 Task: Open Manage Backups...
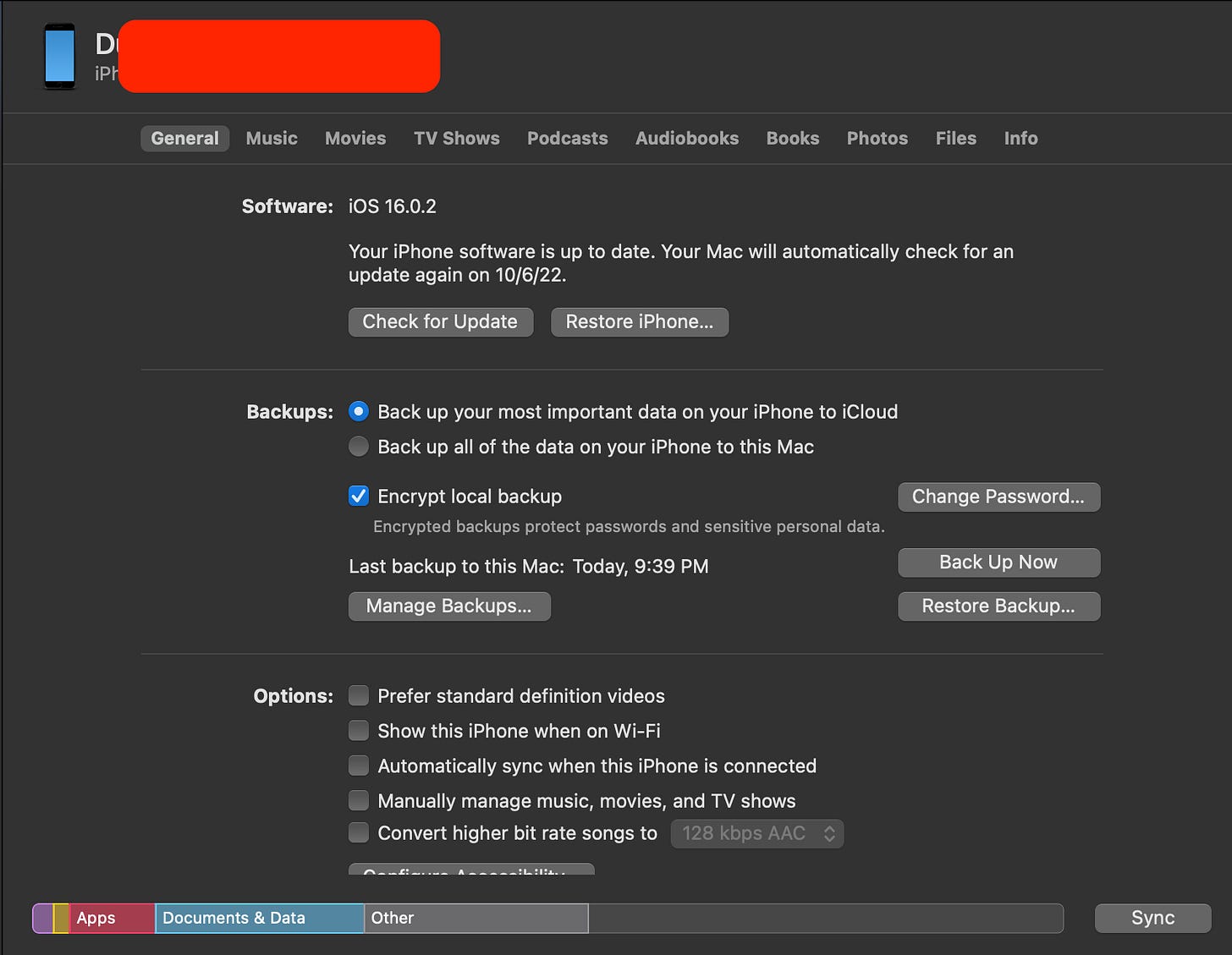[x=449, y=606]
